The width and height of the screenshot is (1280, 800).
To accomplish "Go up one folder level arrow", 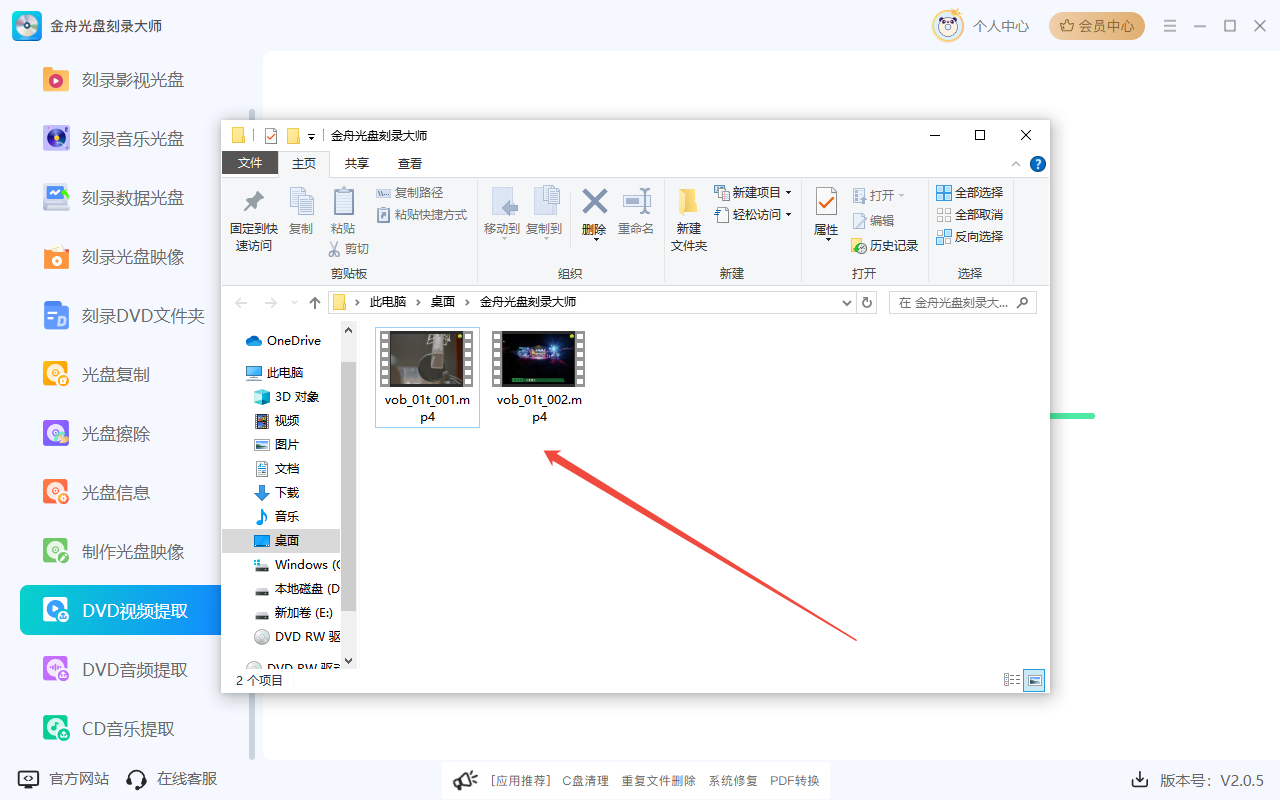I will pyautogui.click(x=315, y=302).
